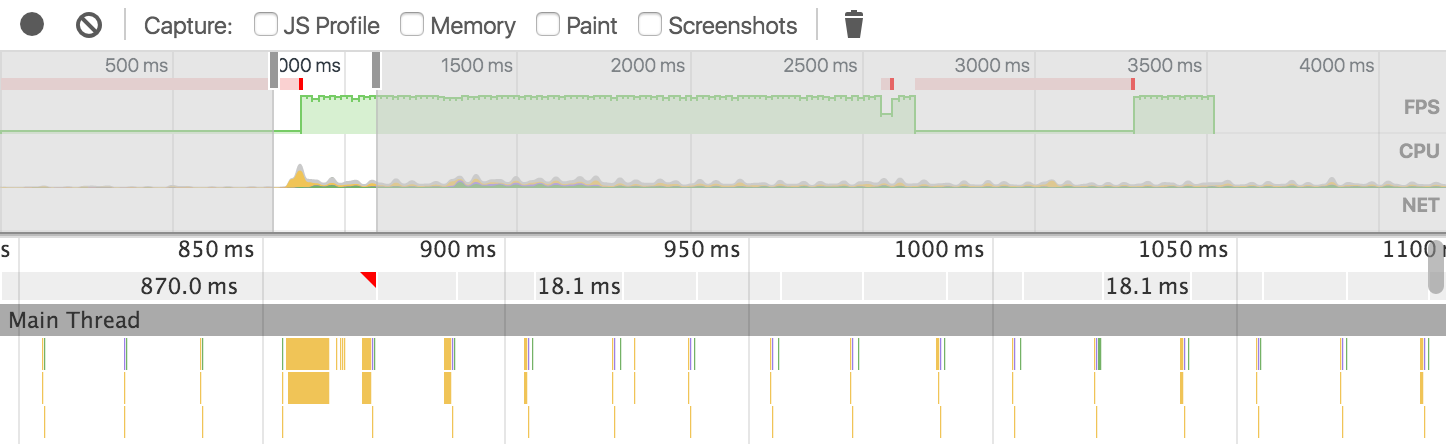This screenshot has width=1446, height=444.
Task: Toggle the Memory capture checkbox
Action: pyautogui.click(x=412, y=24)
